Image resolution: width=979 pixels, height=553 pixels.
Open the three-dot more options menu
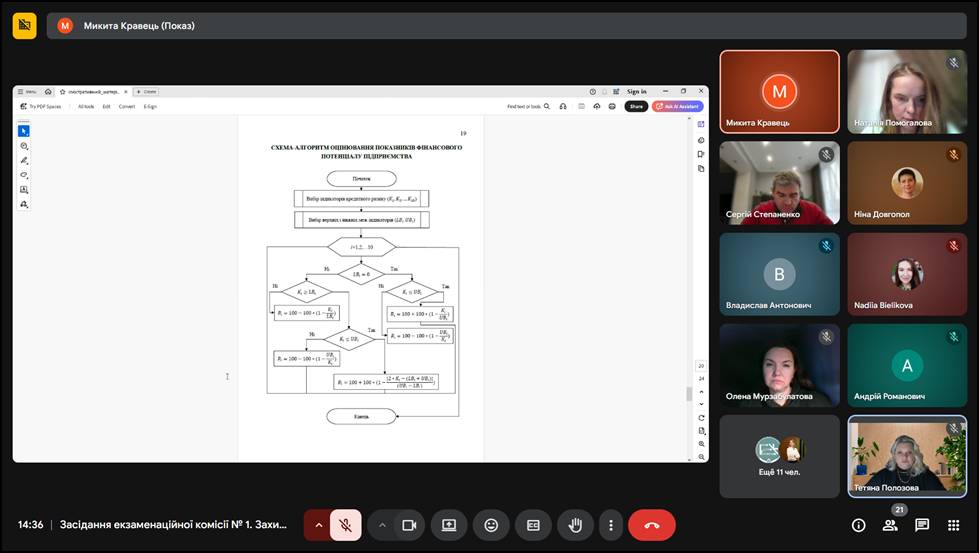[x=610, y=525]
